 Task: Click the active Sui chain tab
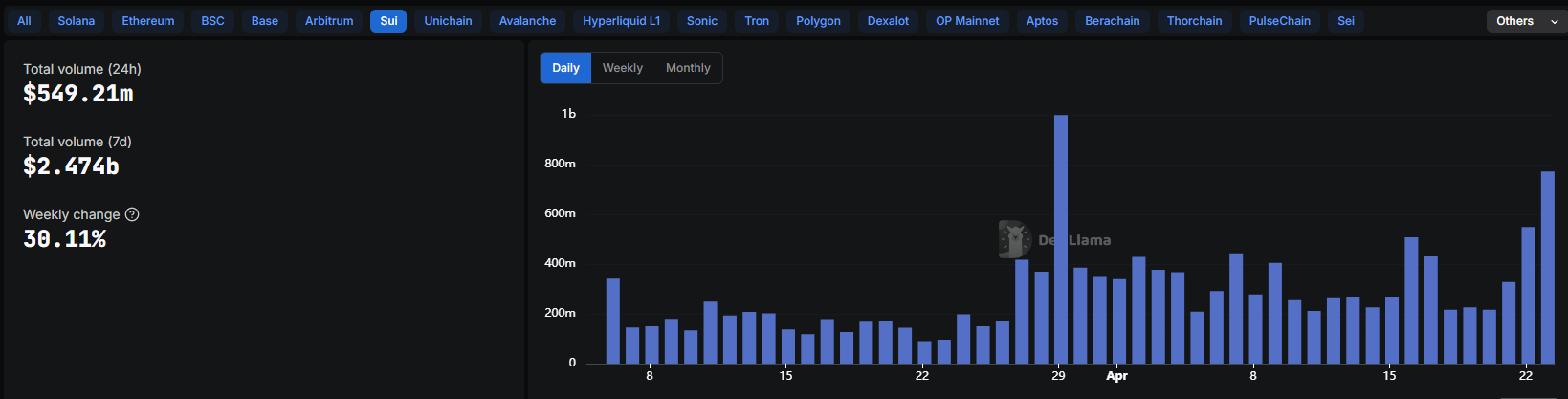(x=388, y=21)
